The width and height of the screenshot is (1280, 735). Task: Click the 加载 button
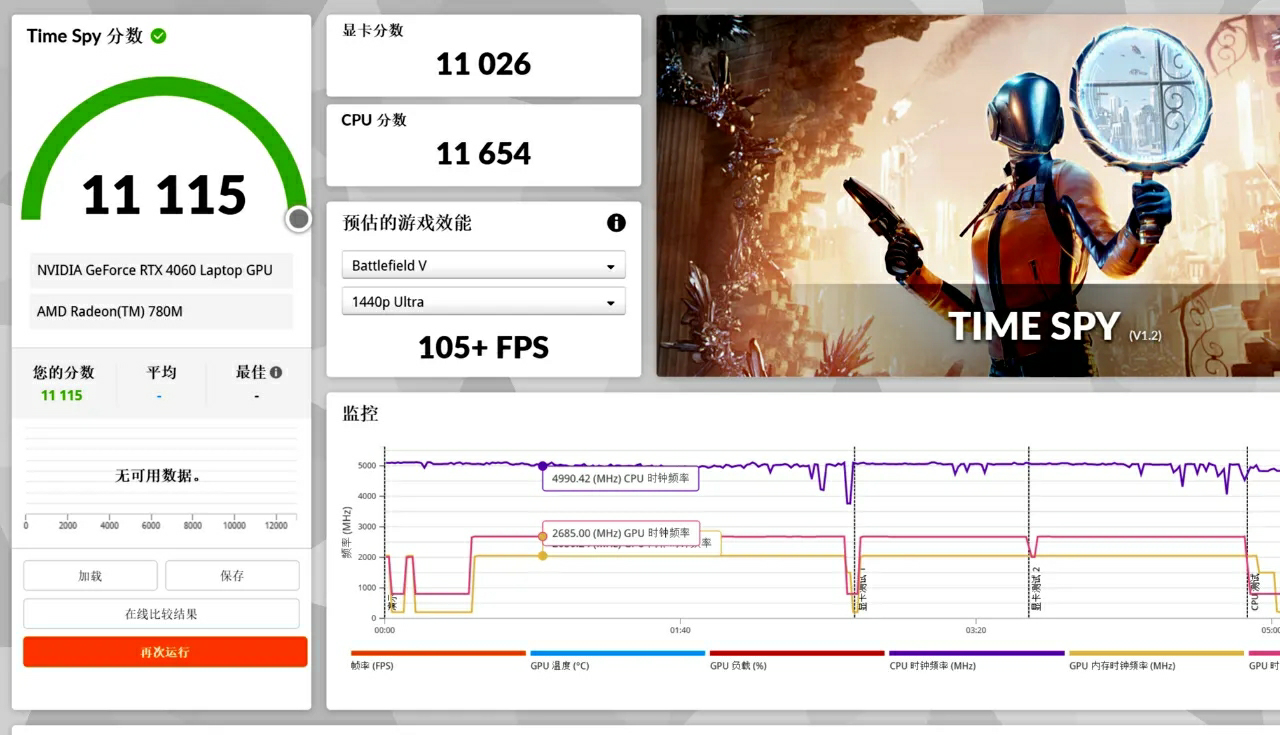tap(90, 576)
